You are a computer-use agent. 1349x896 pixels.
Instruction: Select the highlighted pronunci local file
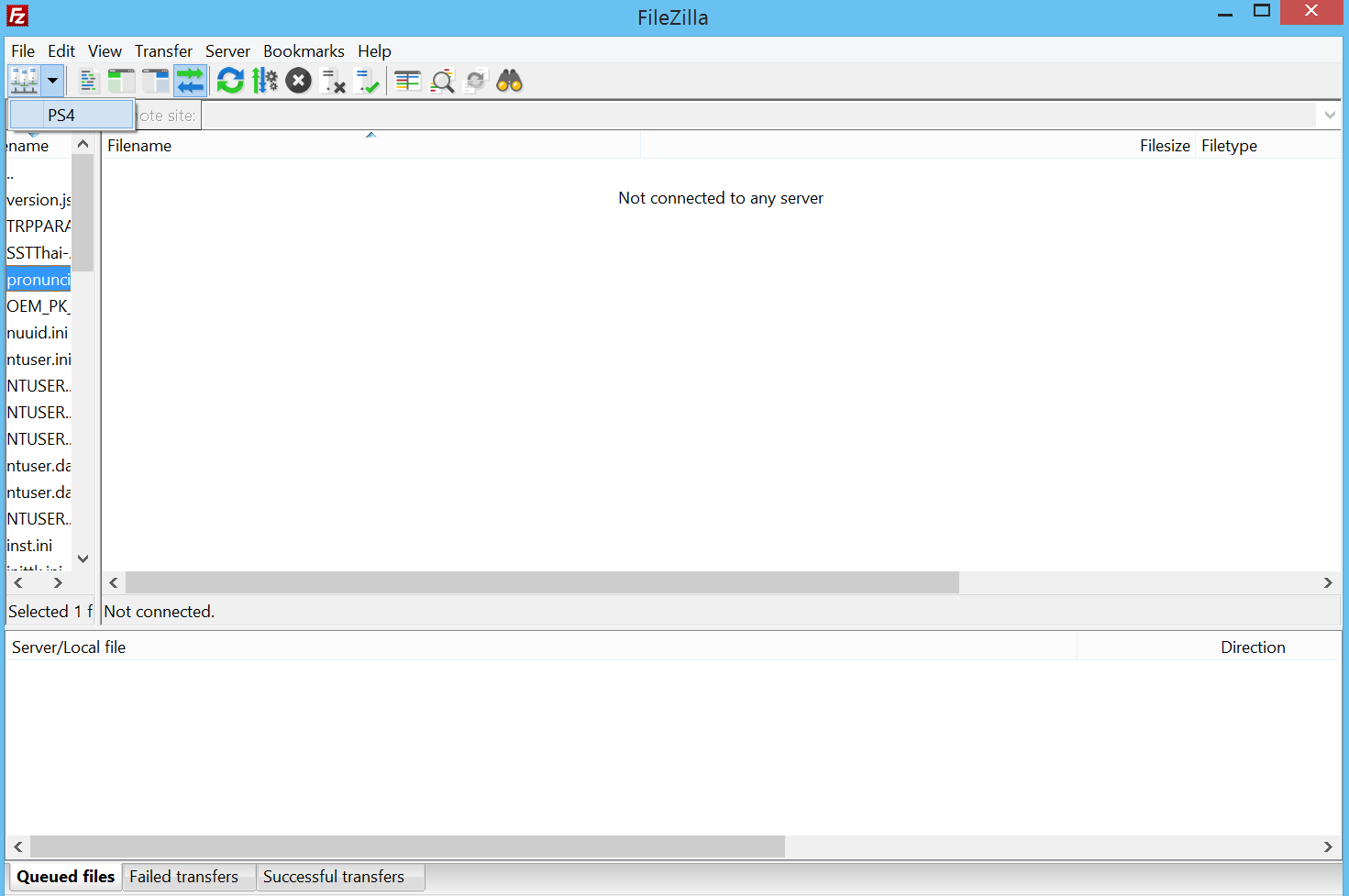39,280
